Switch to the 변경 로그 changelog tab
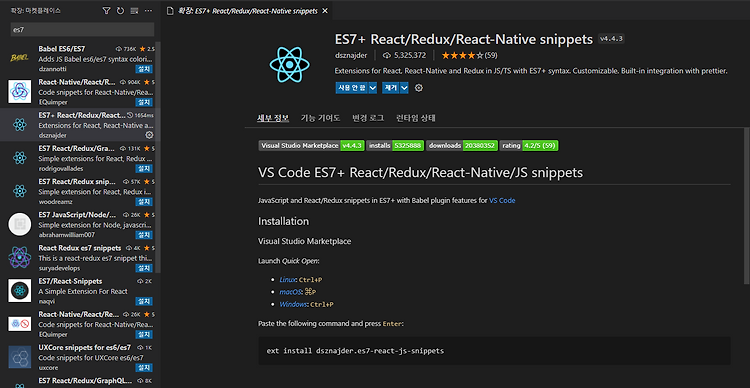The image size is (750, 388). (368, 118)
